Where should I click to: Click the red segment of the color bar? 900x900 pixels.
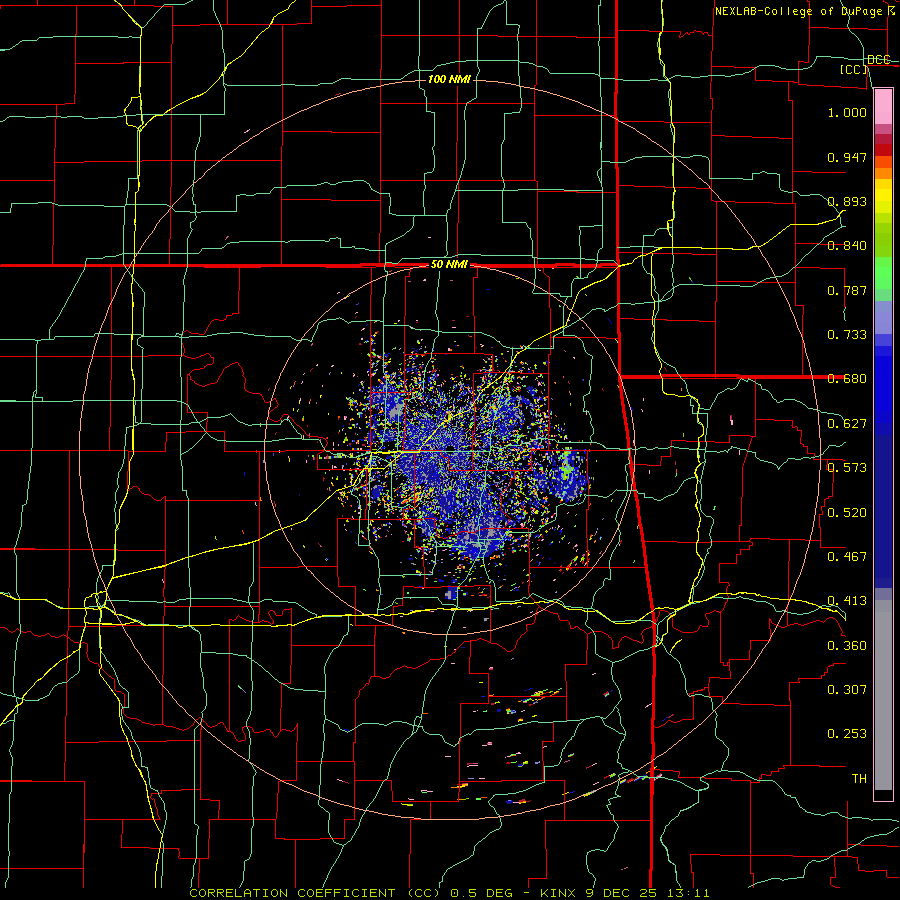pos(883,150)
